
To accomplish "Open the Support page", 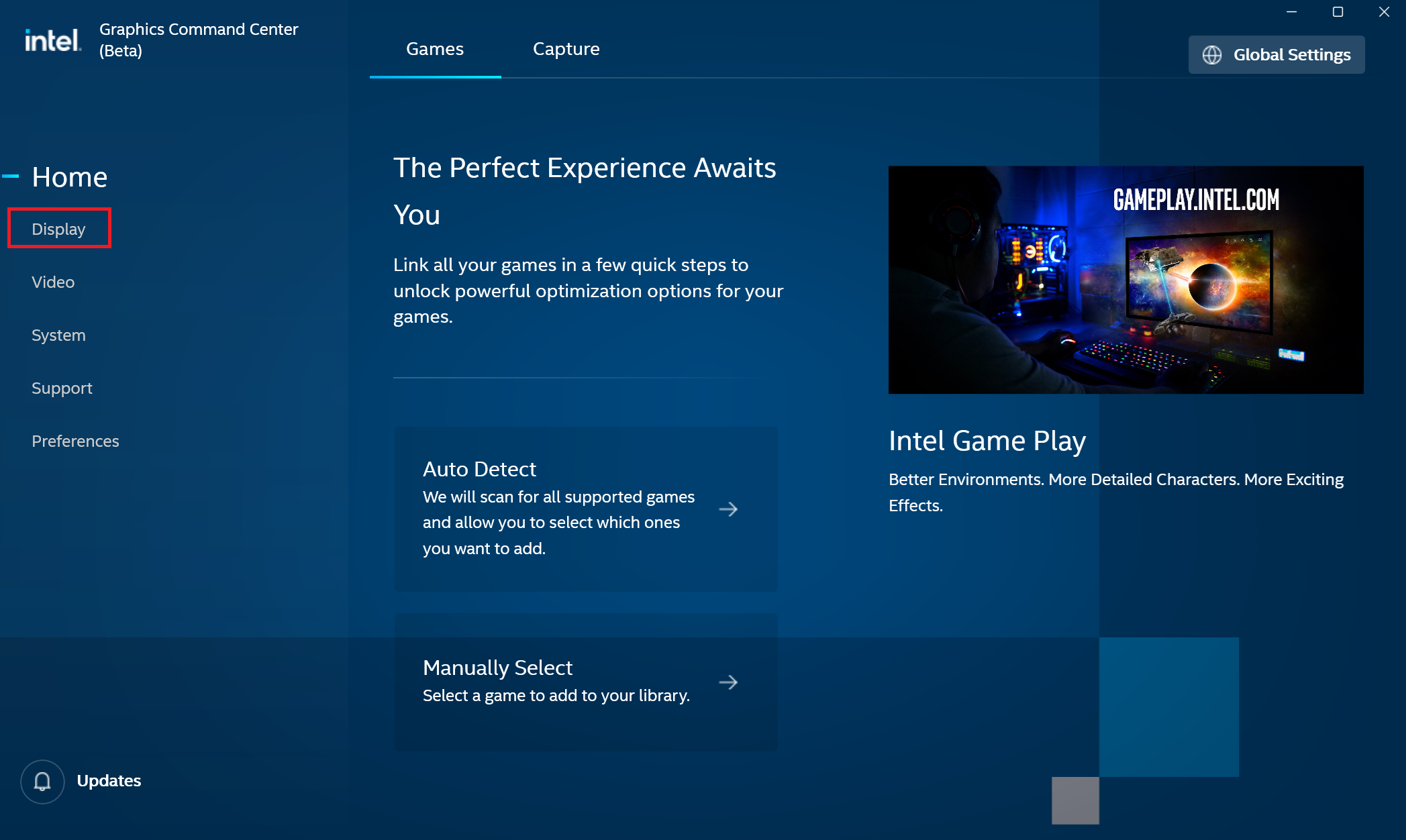I will 62,388.
